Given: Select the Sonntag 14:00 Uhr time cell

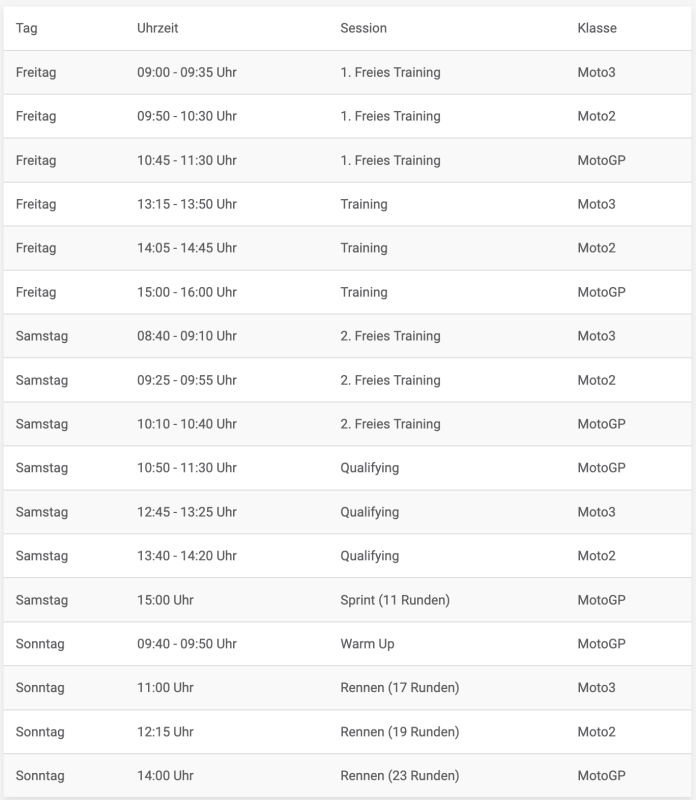Looking at the screenshot, I should pyautogui.click(x=165, y=776).
